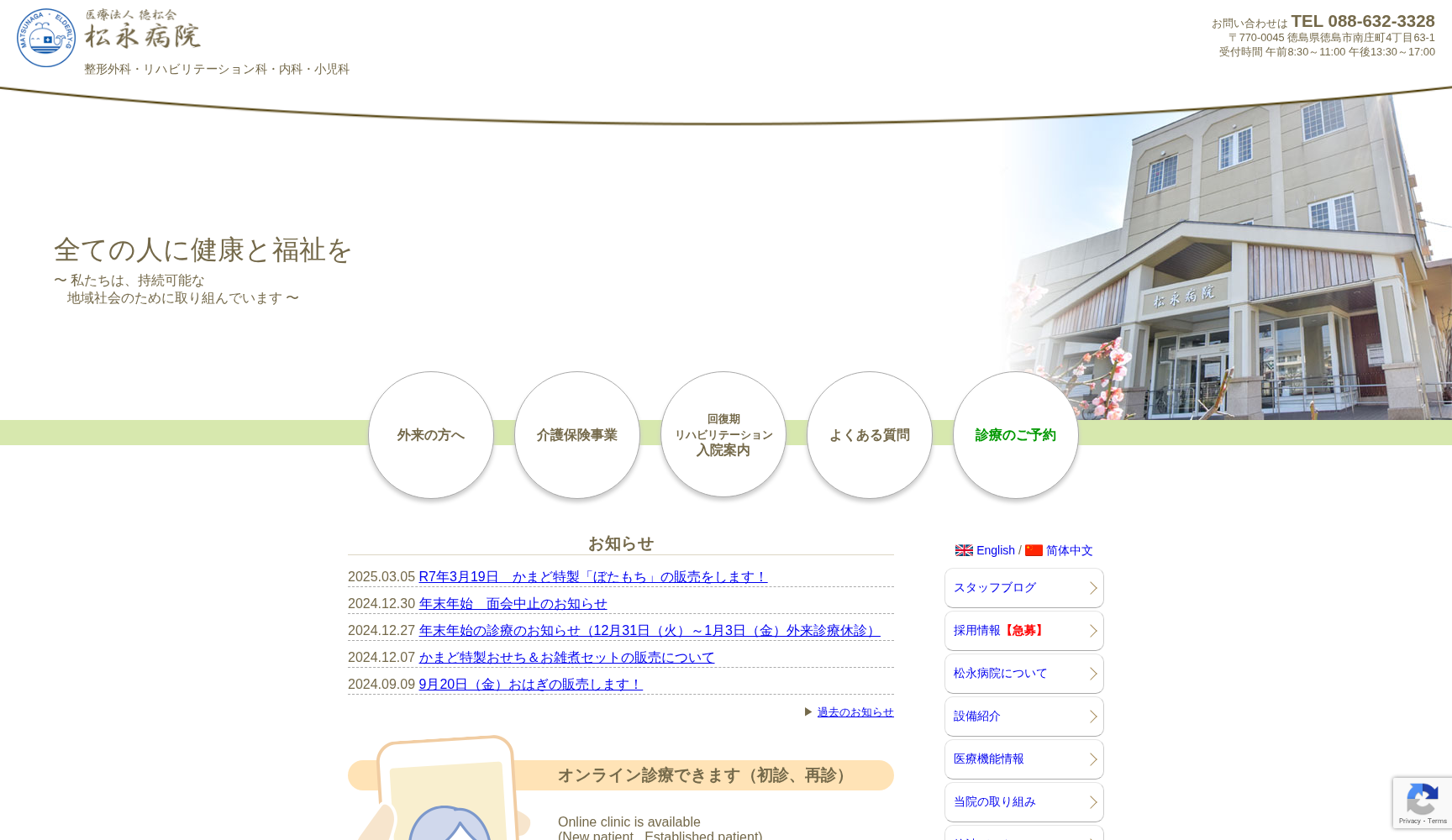Click chevron arrow on 採用情報 row
Screen dimensions: 1452x840
[x=1093, y=631]
